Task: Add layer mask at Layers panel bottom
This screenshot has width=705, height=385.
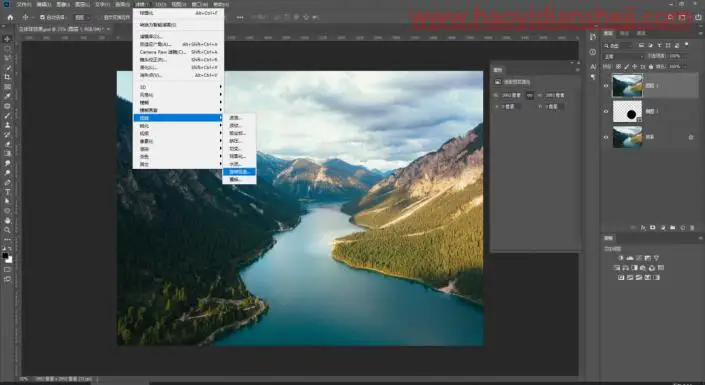Action: pos(653,228)
